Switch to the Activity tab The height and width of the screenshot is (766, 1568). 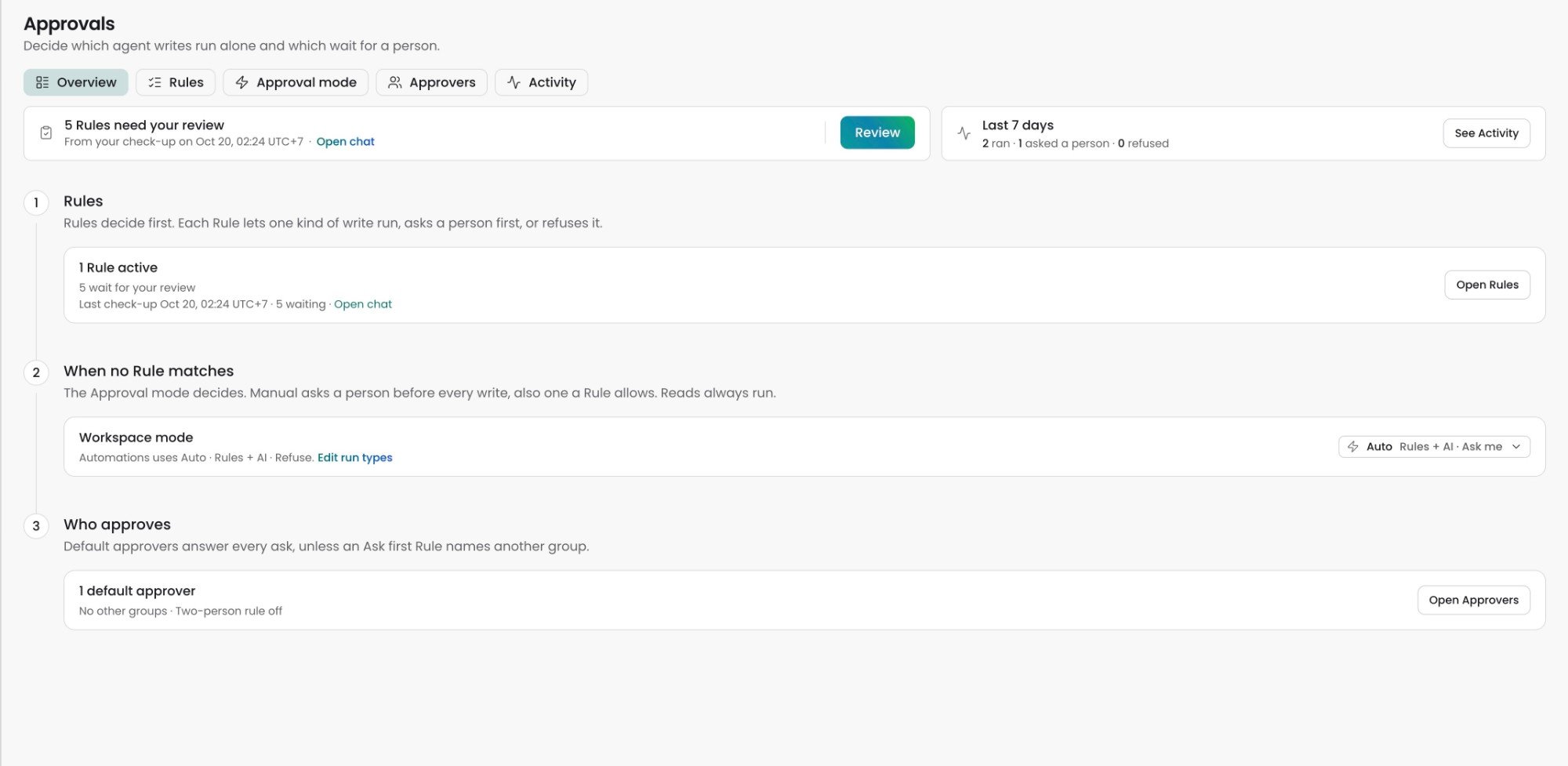click(x=541, y=82)
